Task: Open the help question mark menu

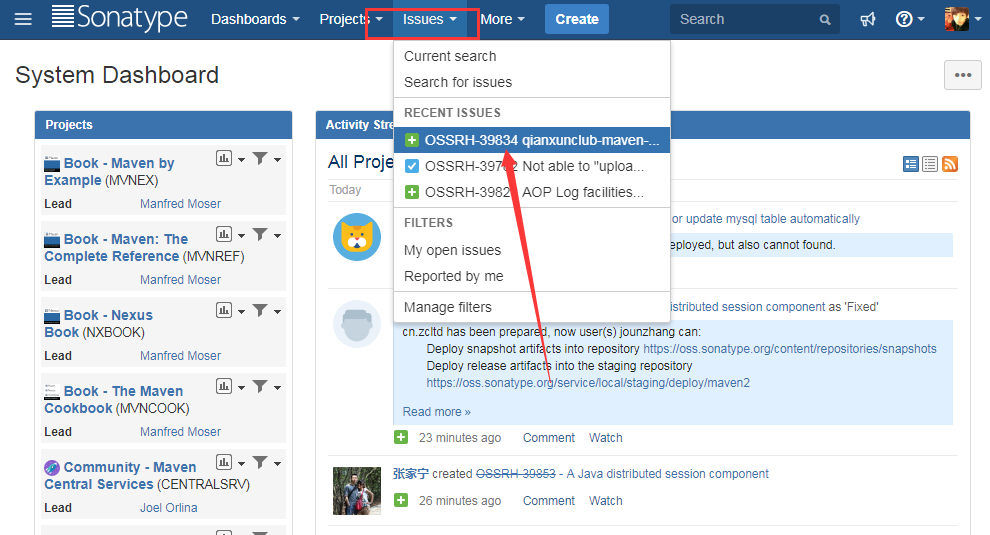Action: point(910,20)
